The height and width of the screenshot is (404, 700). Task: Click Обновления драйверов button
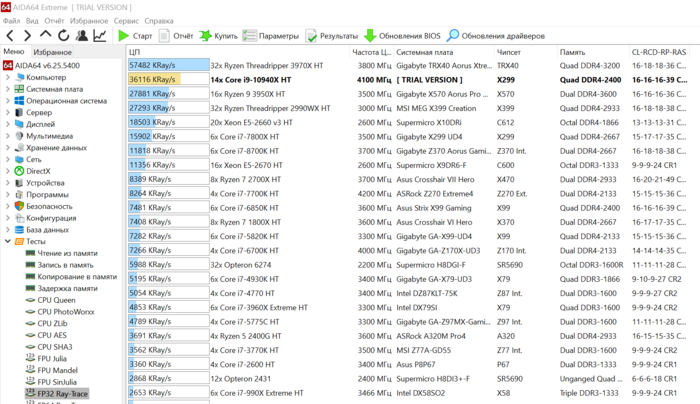[496, 36]
